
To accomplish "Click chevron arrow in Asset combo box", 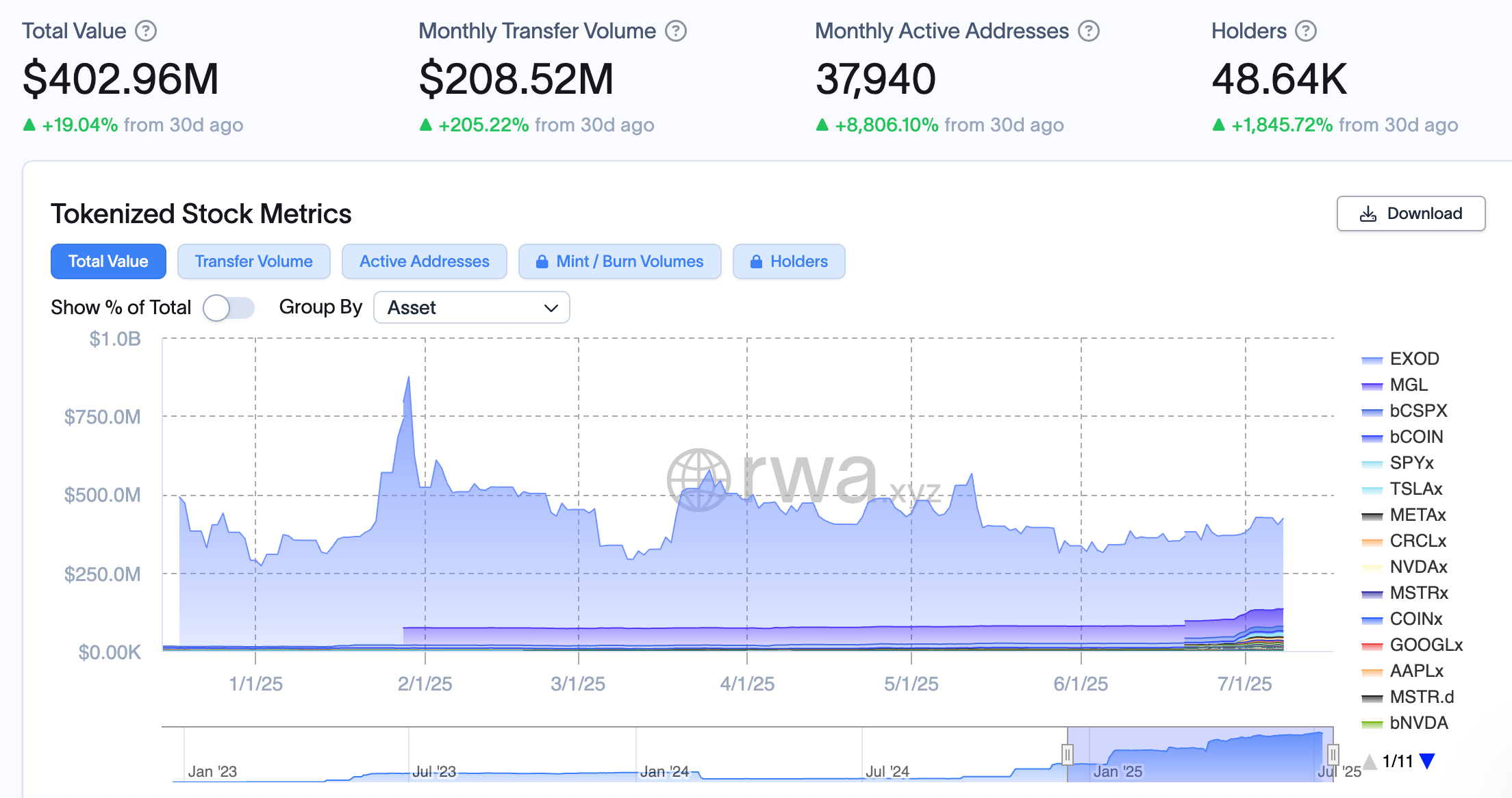I will [551, 309].
